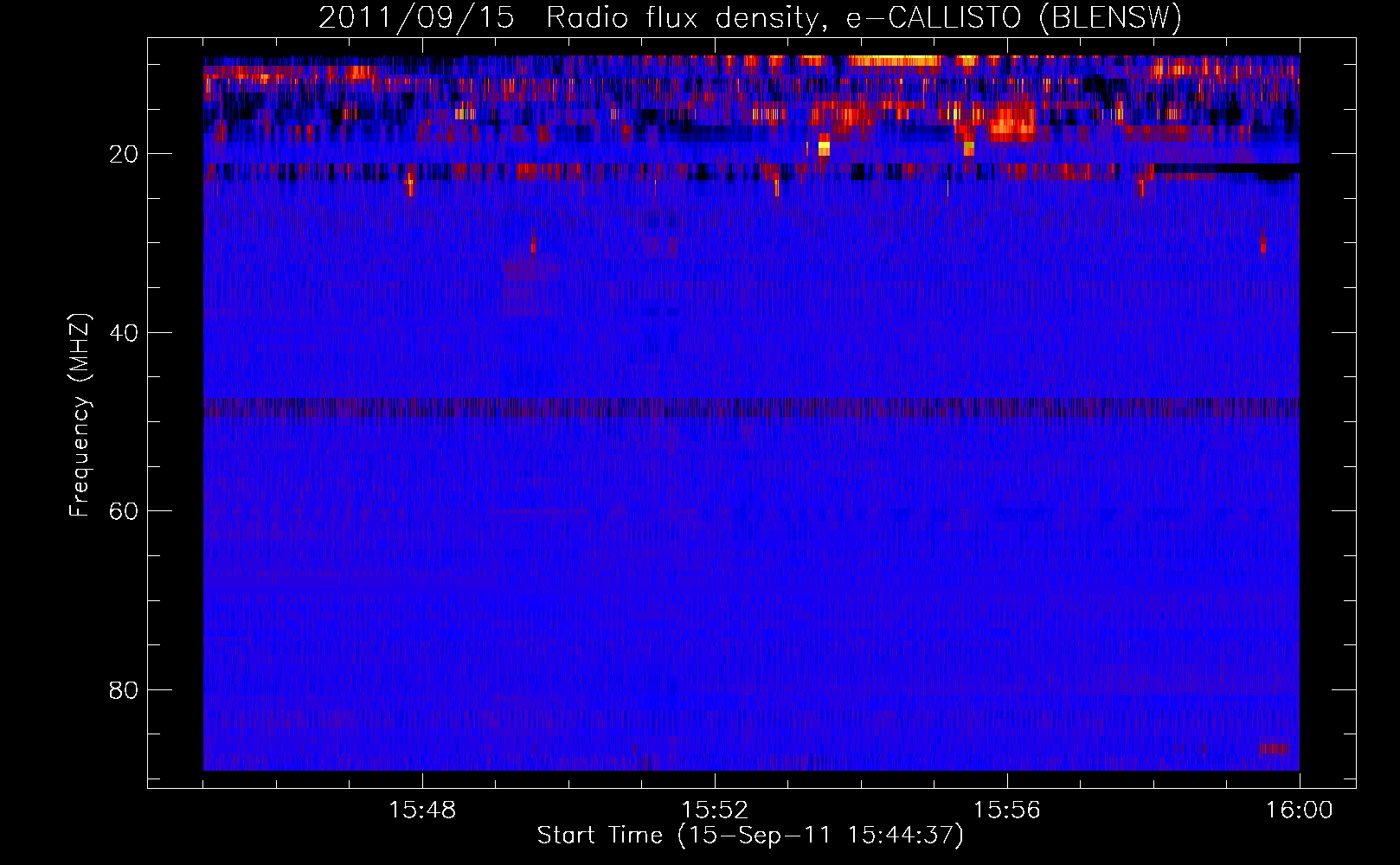Click the plot title '2011/09/15 Radio flux density'
This screenshot has height=865, width=1400.
(750, 17)
